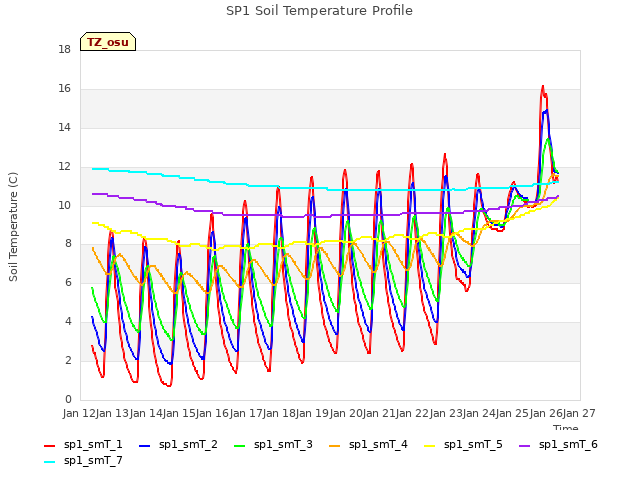Click the Soil Temperature (C) axis label
This screenshot has height=480, width=640.
tap(13, 227)
